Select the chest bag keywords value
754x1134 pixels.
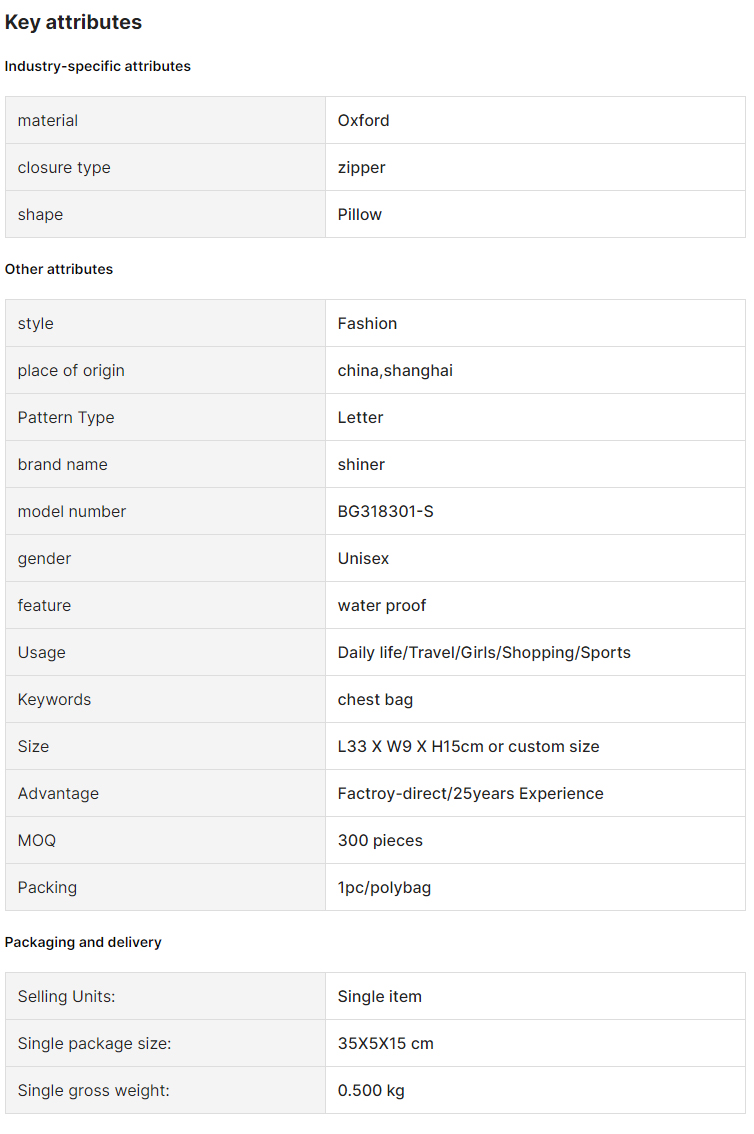pos(375,700)
